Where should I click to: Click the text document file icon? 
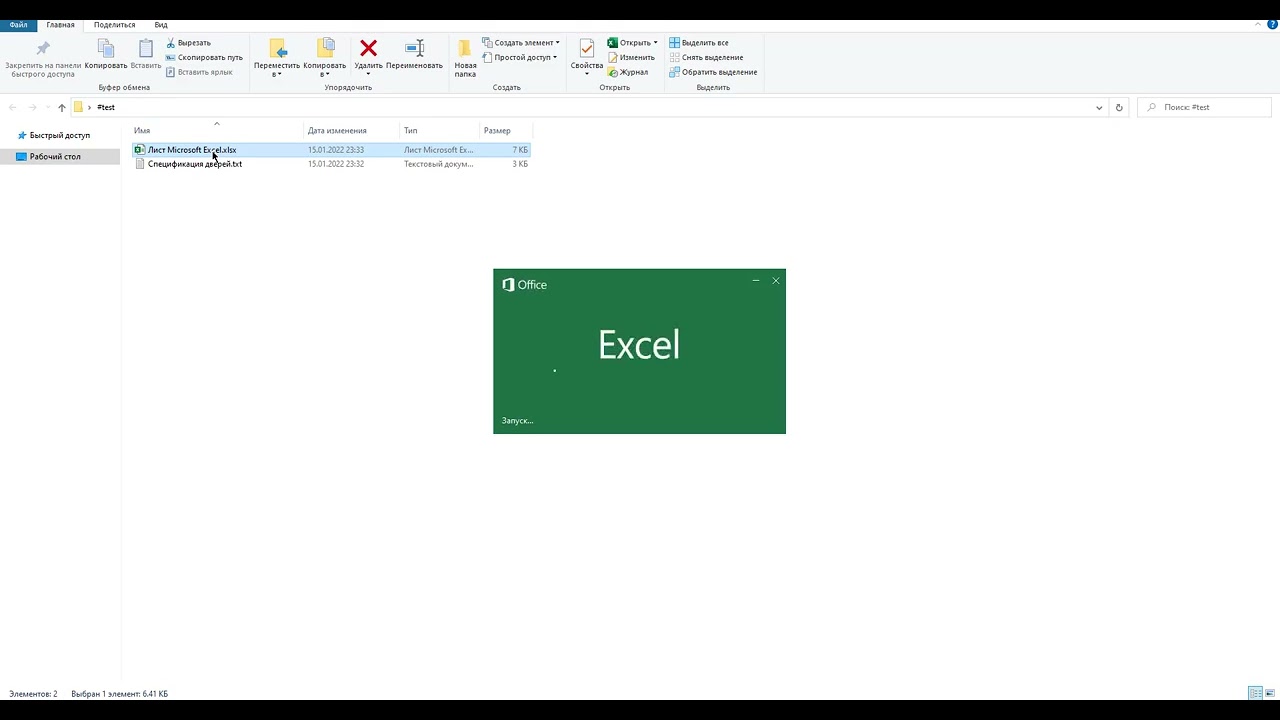click(x=140, y=164)
